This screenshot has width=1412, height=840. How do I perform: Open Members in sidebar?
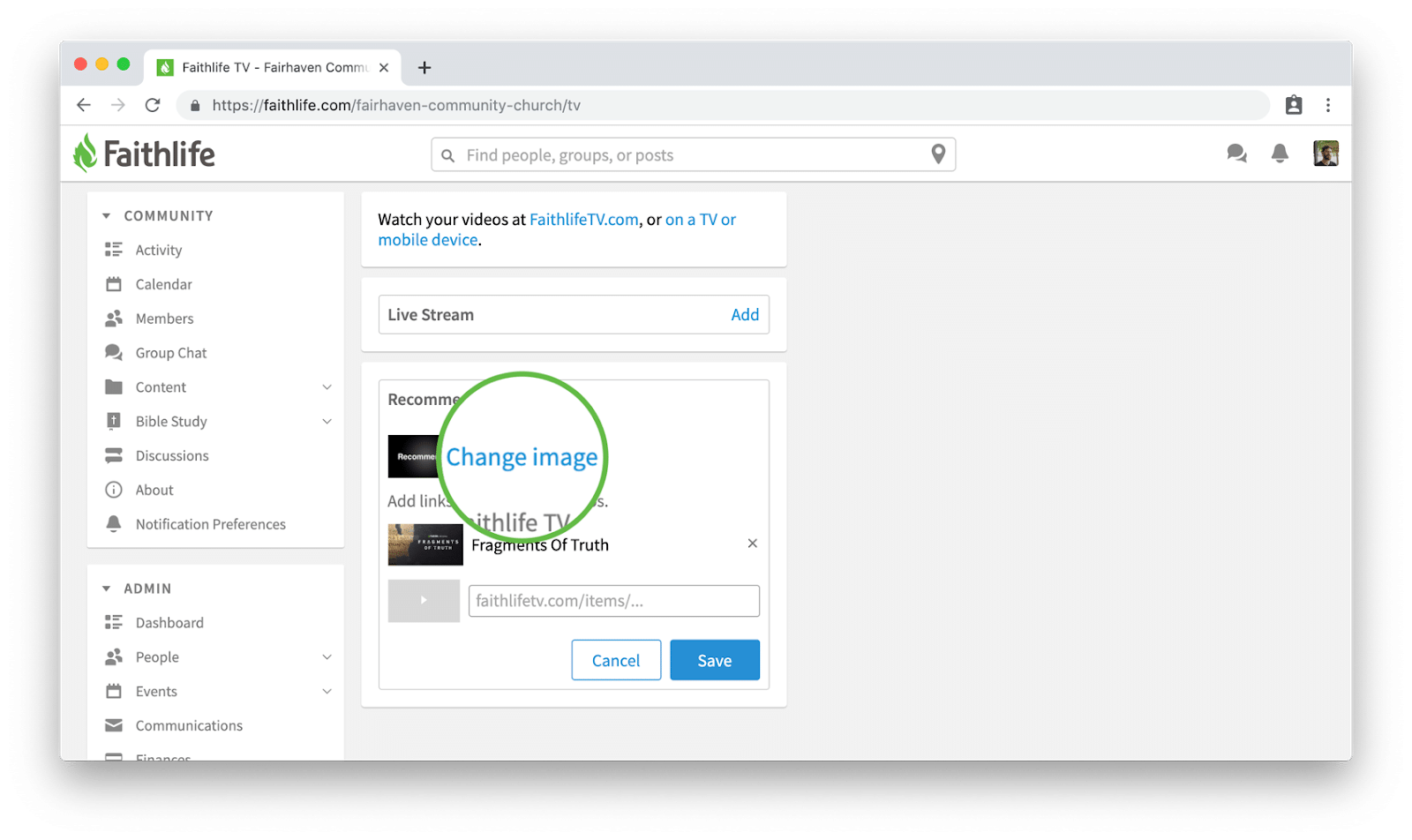click(x=164, y=319)
